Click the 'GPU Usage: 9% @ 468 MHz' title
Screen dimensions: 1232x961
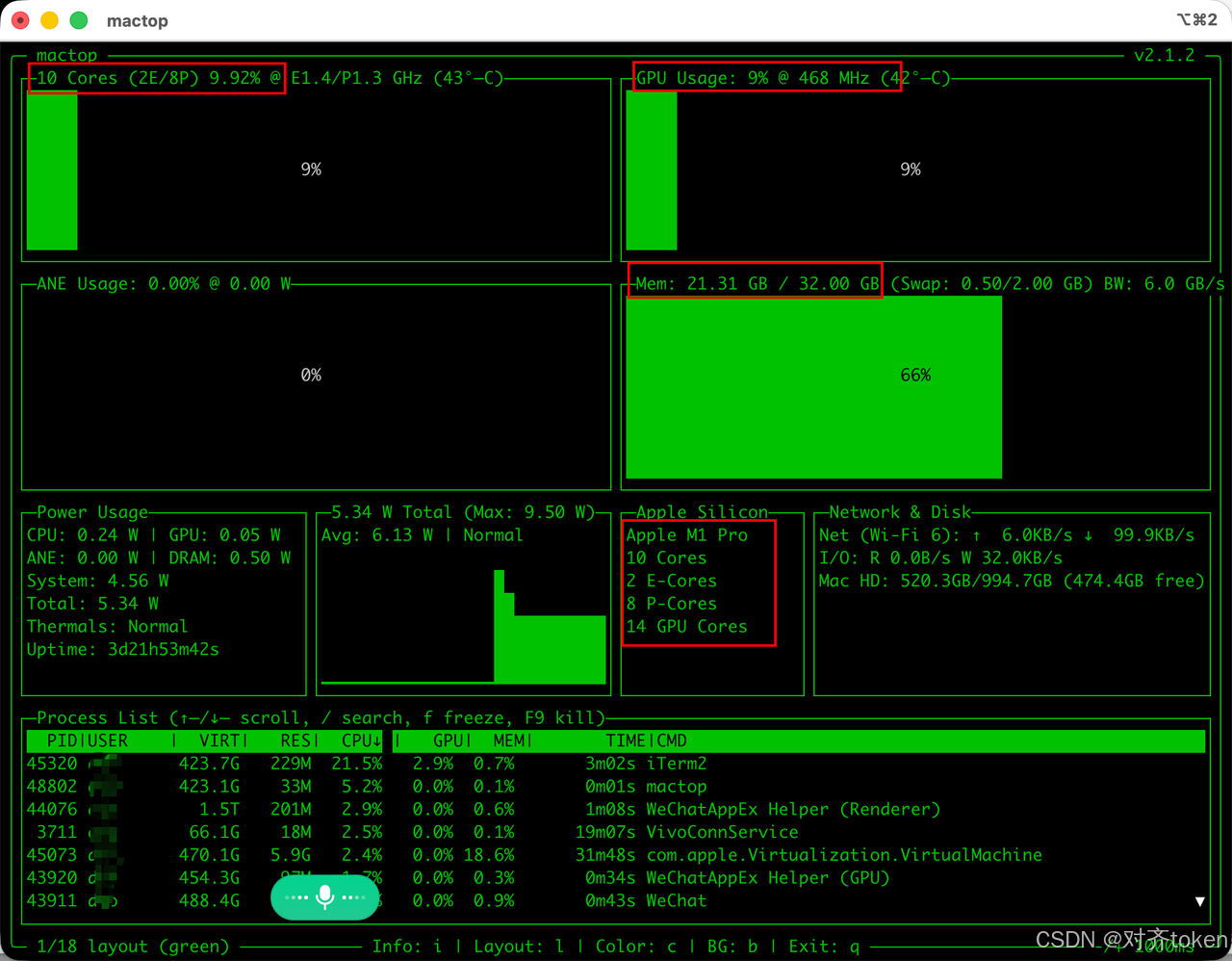(753, 78)
